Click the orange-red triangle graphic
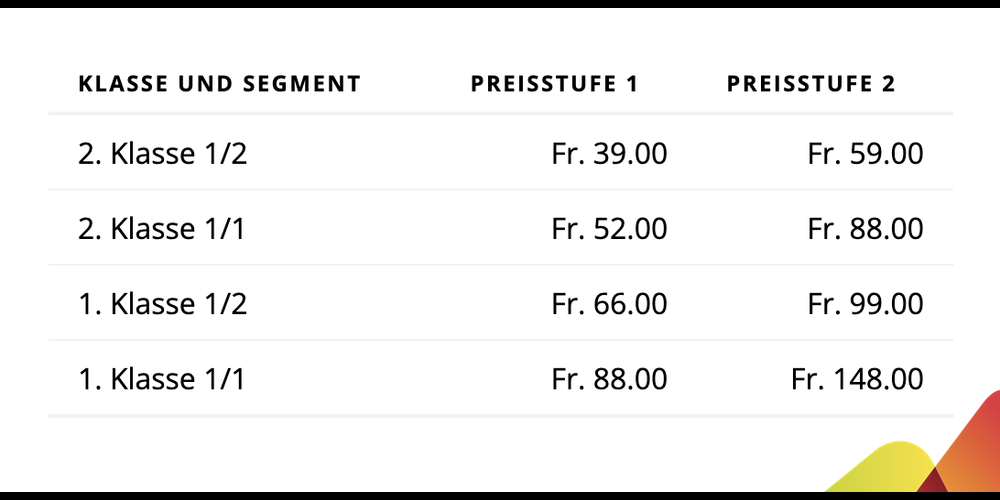Viewport: 1000px width, 500px height. [973, 446]
